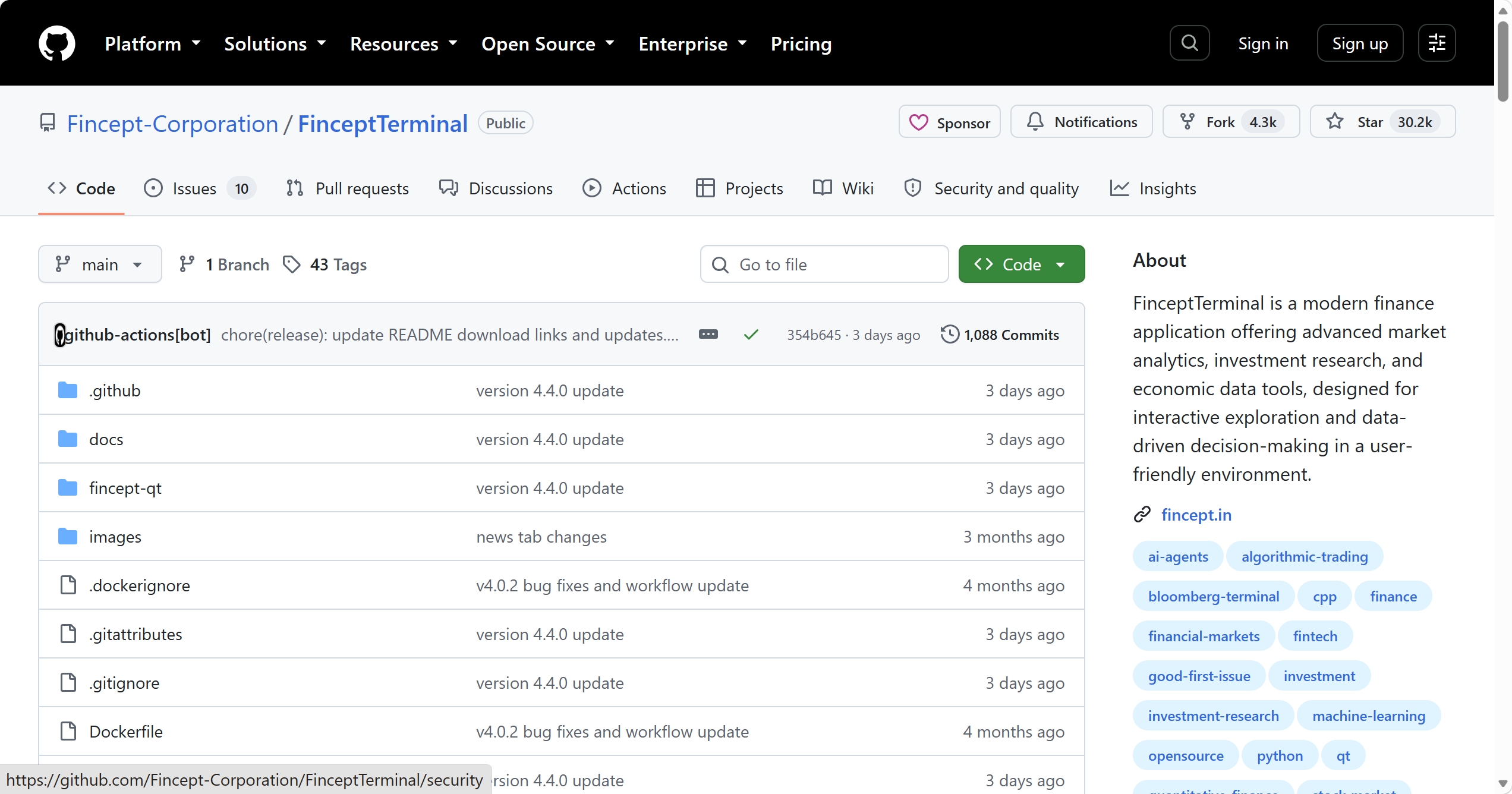Click Dockerfile's 'v4.0.2 bug fixes' commit message
The image size is (1512, 794).
612,732
